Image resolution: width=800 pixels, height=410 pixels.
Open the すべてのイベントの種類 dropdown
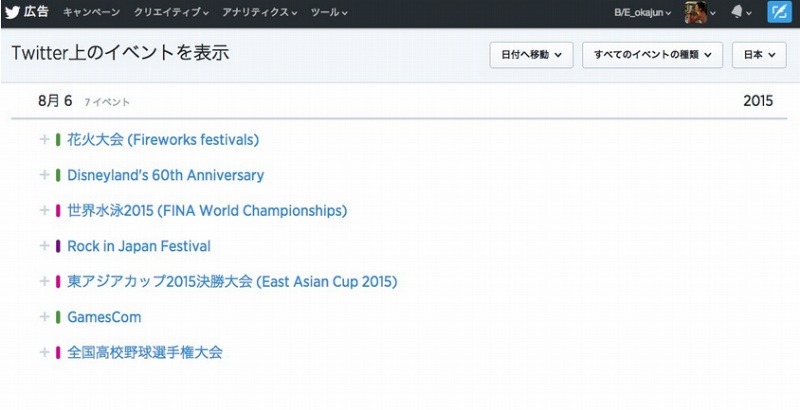coord(653,55)
